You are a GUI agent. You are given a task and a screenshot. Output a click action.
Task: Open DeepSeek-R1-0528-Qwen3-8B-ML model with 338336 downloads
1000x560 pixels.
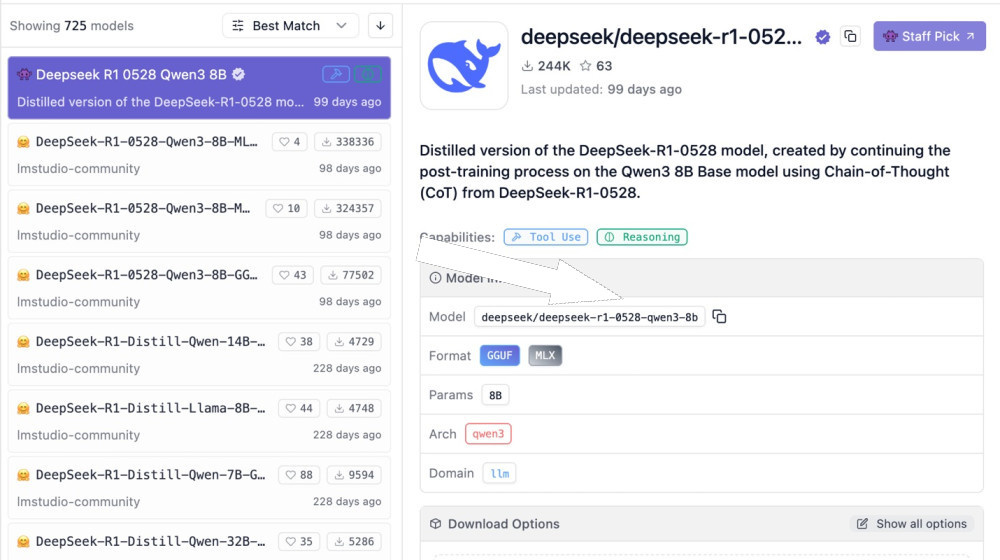tap(199, 154)
